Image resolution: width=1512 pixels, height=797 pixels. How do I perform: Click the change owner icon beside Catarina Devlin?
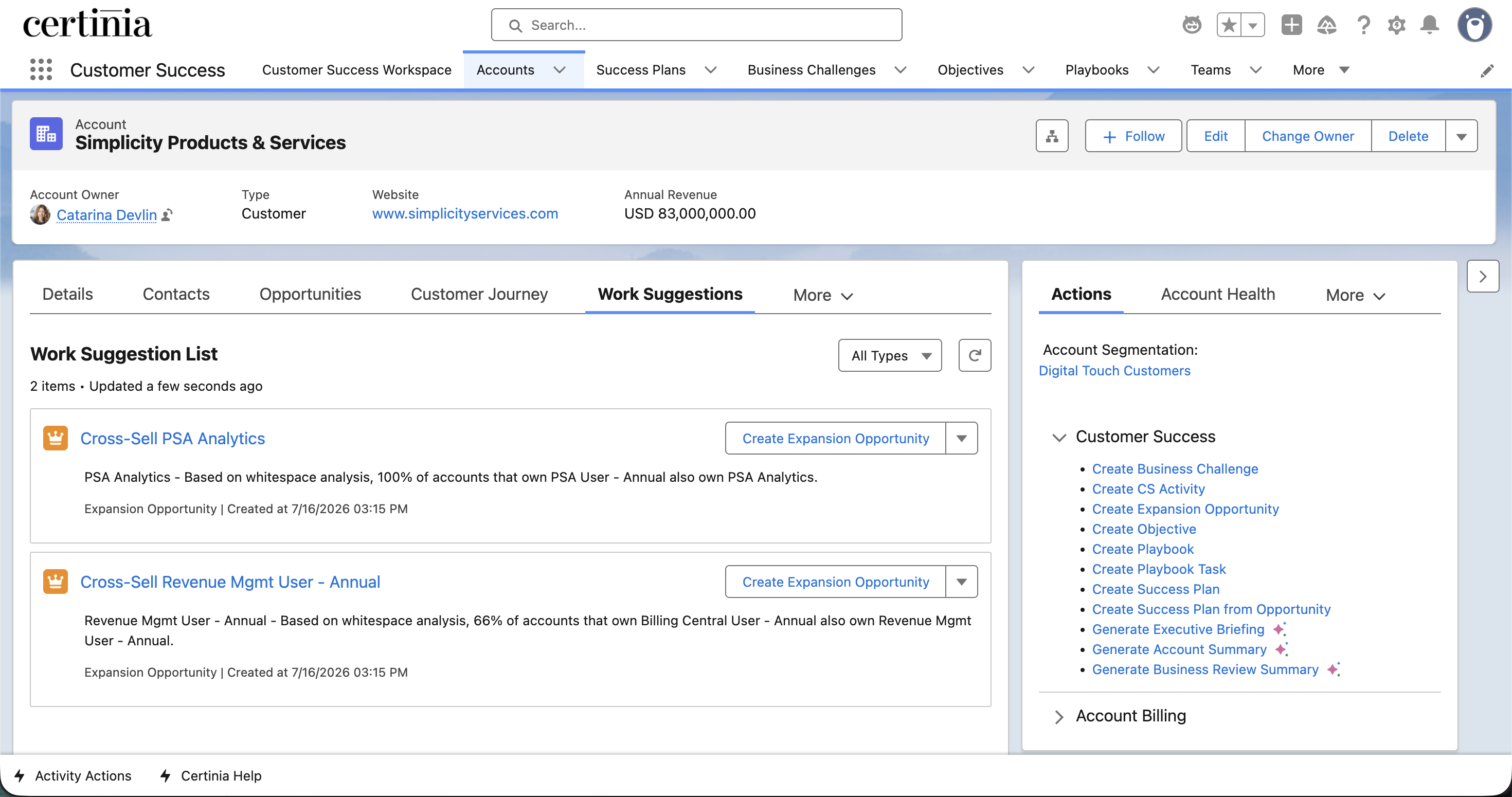[167, 215]
